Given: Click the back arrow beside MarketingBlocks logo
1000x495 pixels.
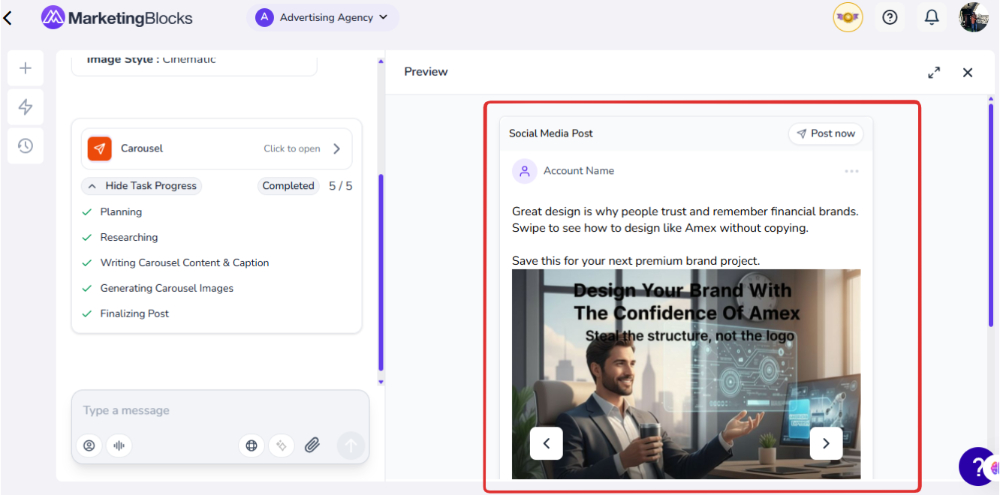Looking at the screenshot, I should (9, 18).
